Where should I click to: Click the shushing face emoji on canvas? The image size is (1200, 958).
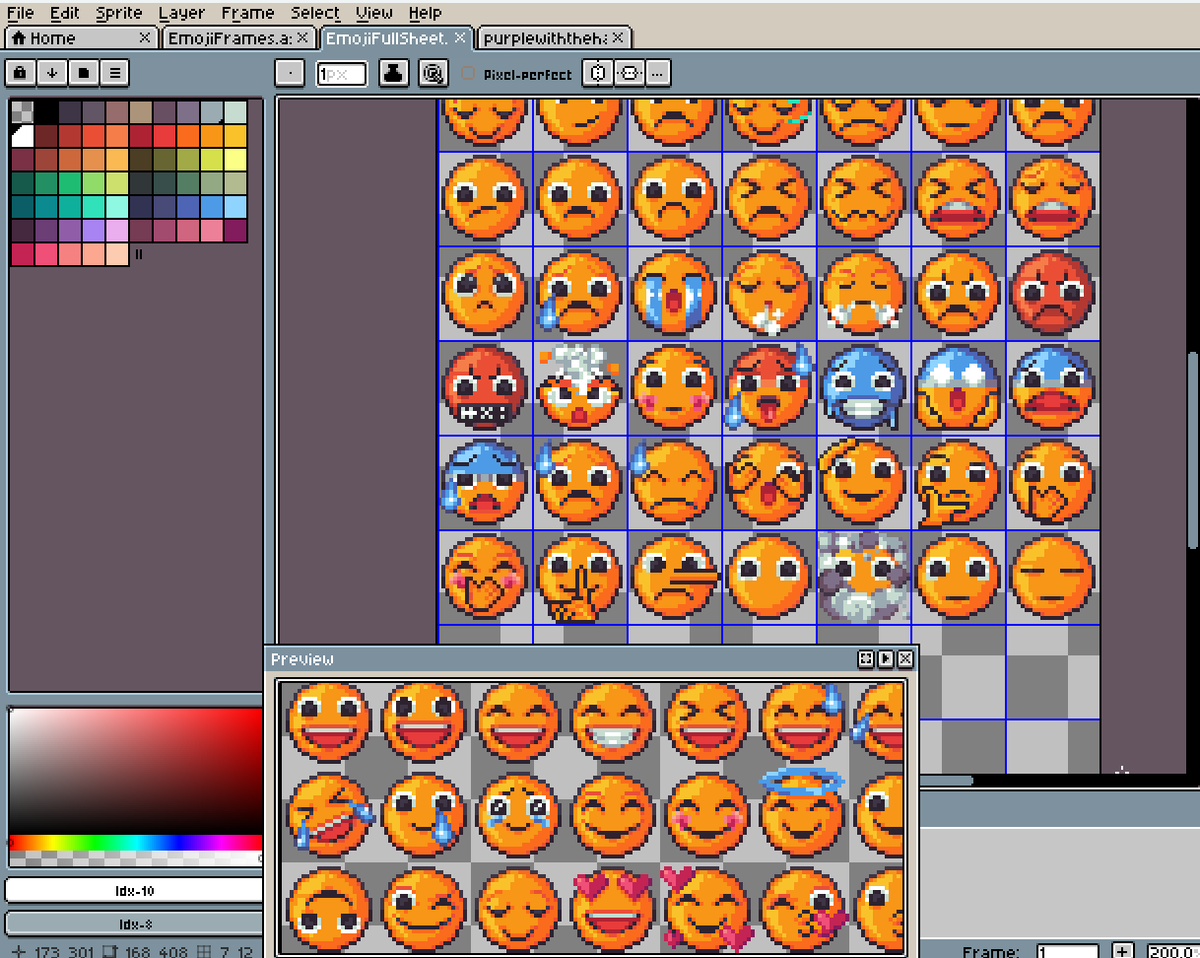tap(579, 578)
